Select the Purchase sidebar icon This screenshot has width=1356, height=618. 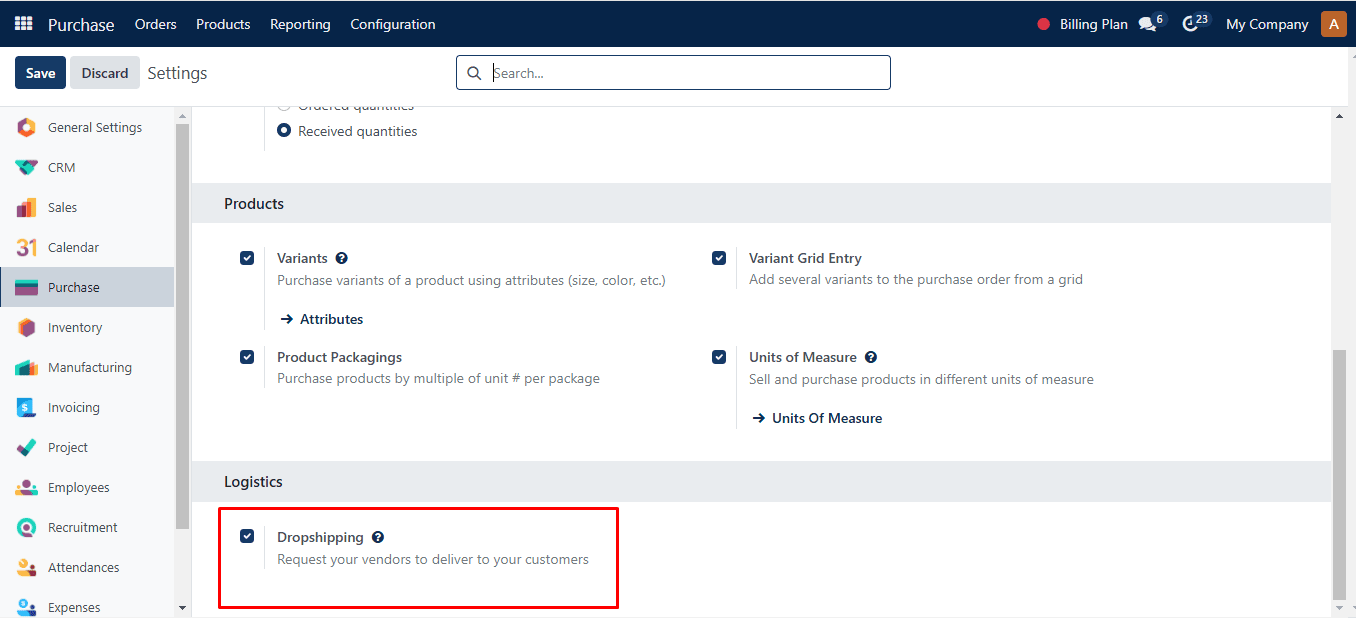pyautogui.click(x=27, y=287)
